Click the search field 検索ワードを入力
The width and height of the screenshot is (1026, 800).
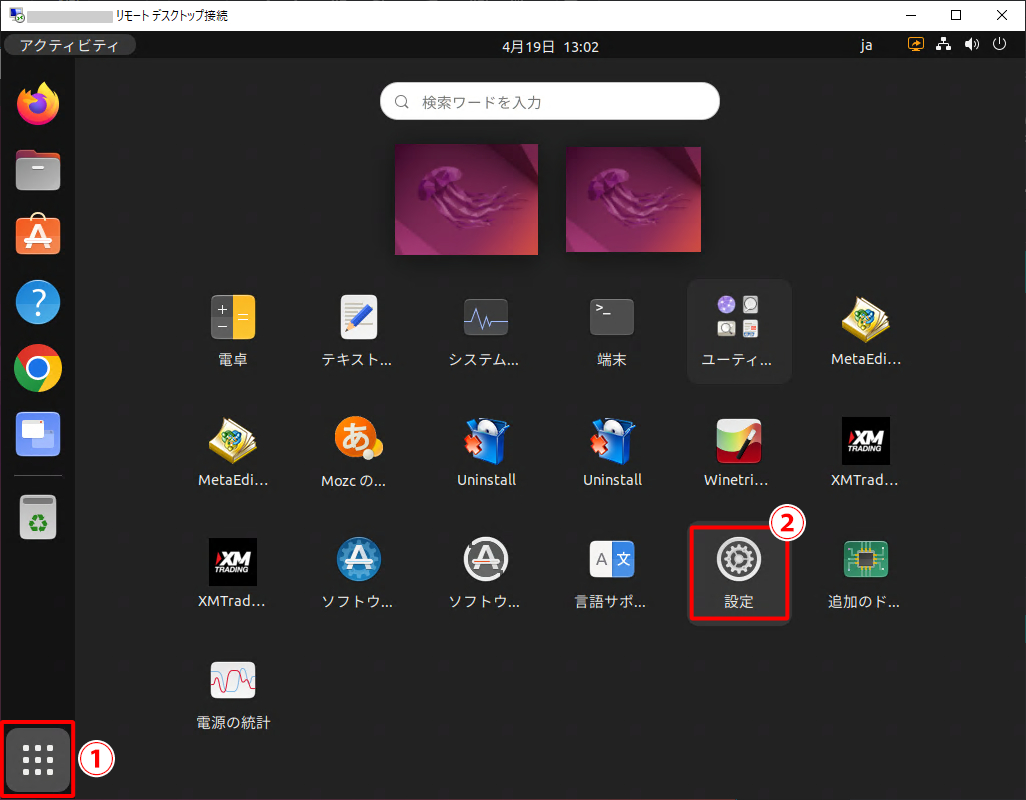click(x=550, y=102)
